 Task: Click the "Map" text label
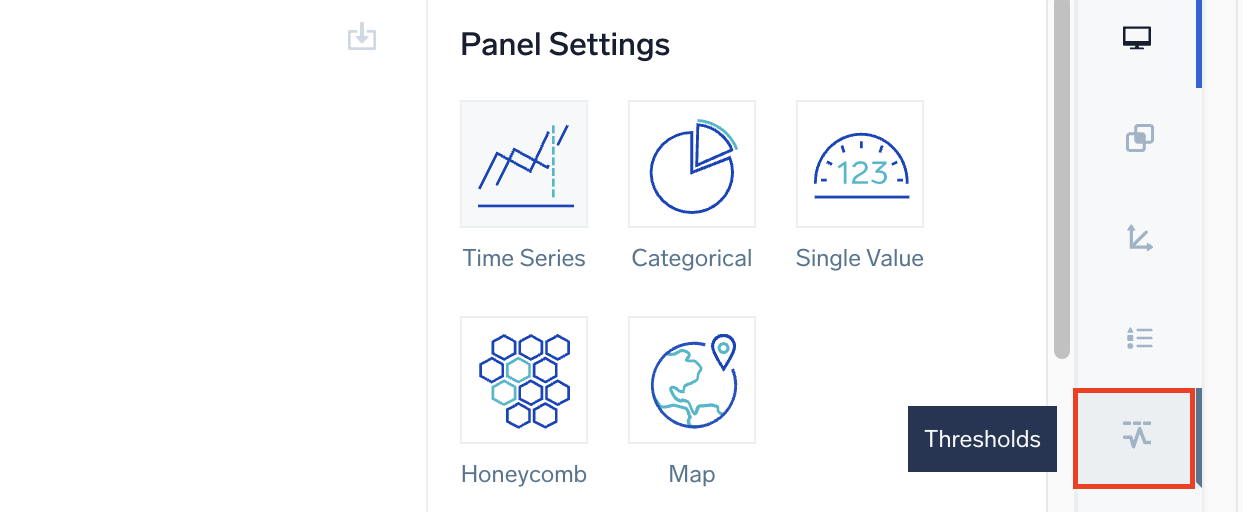point(692,474)
